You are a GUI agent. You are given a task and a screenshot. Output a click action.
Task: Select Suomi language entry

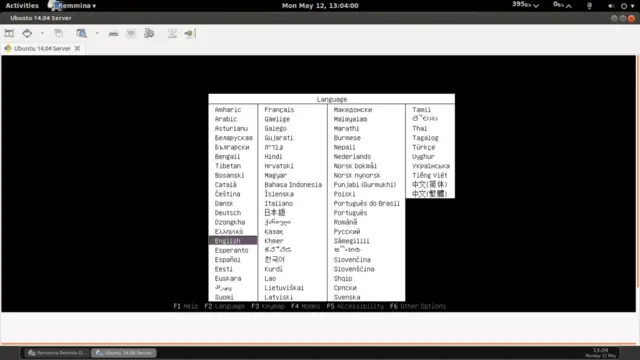coord(224,298)
